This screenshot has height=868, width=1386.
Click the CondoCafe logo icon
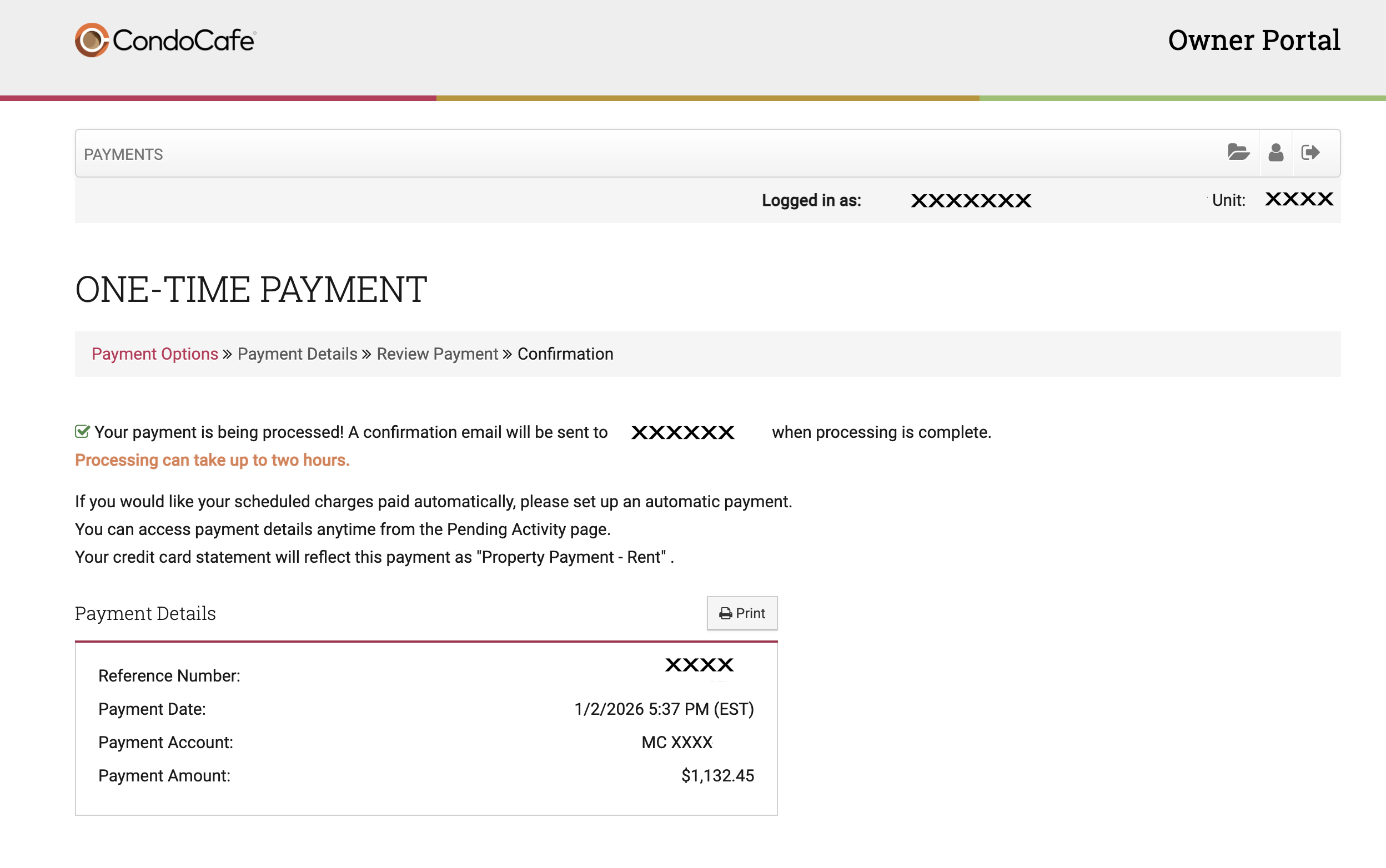pyautogui.click(x=91, y=40)
